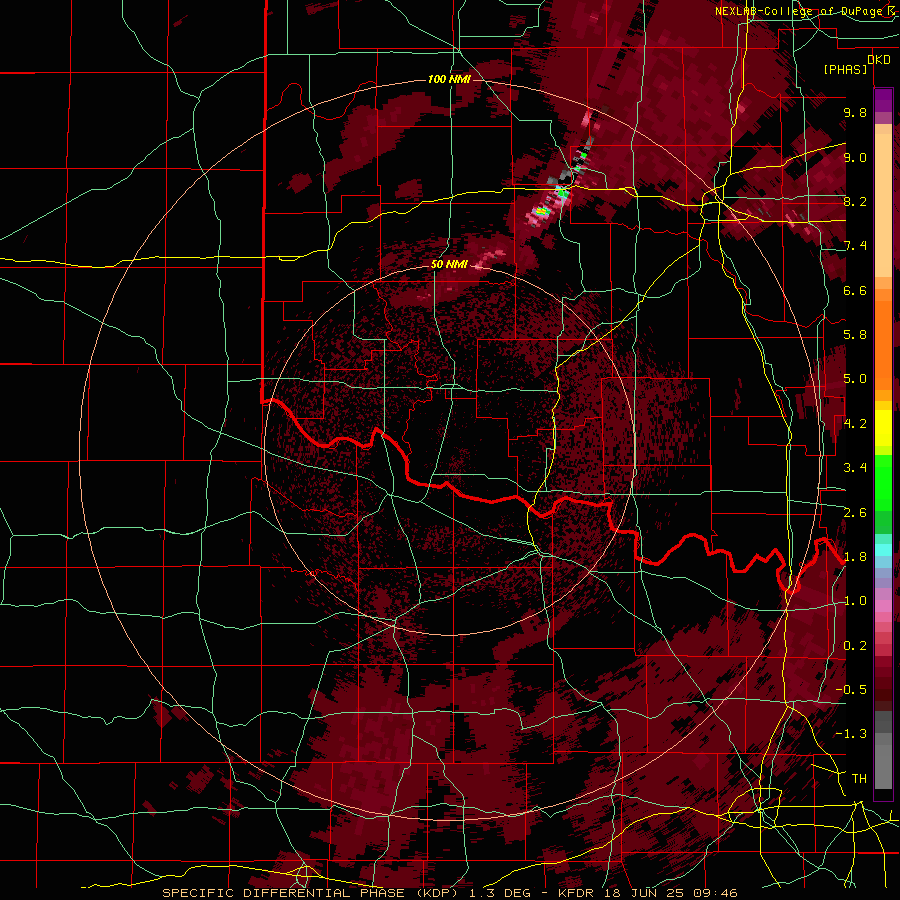The width and height of the screenshot is (900, 900).
Task: Click the Specific Differential Phase KFDR caption
Action: pos(449,893)
